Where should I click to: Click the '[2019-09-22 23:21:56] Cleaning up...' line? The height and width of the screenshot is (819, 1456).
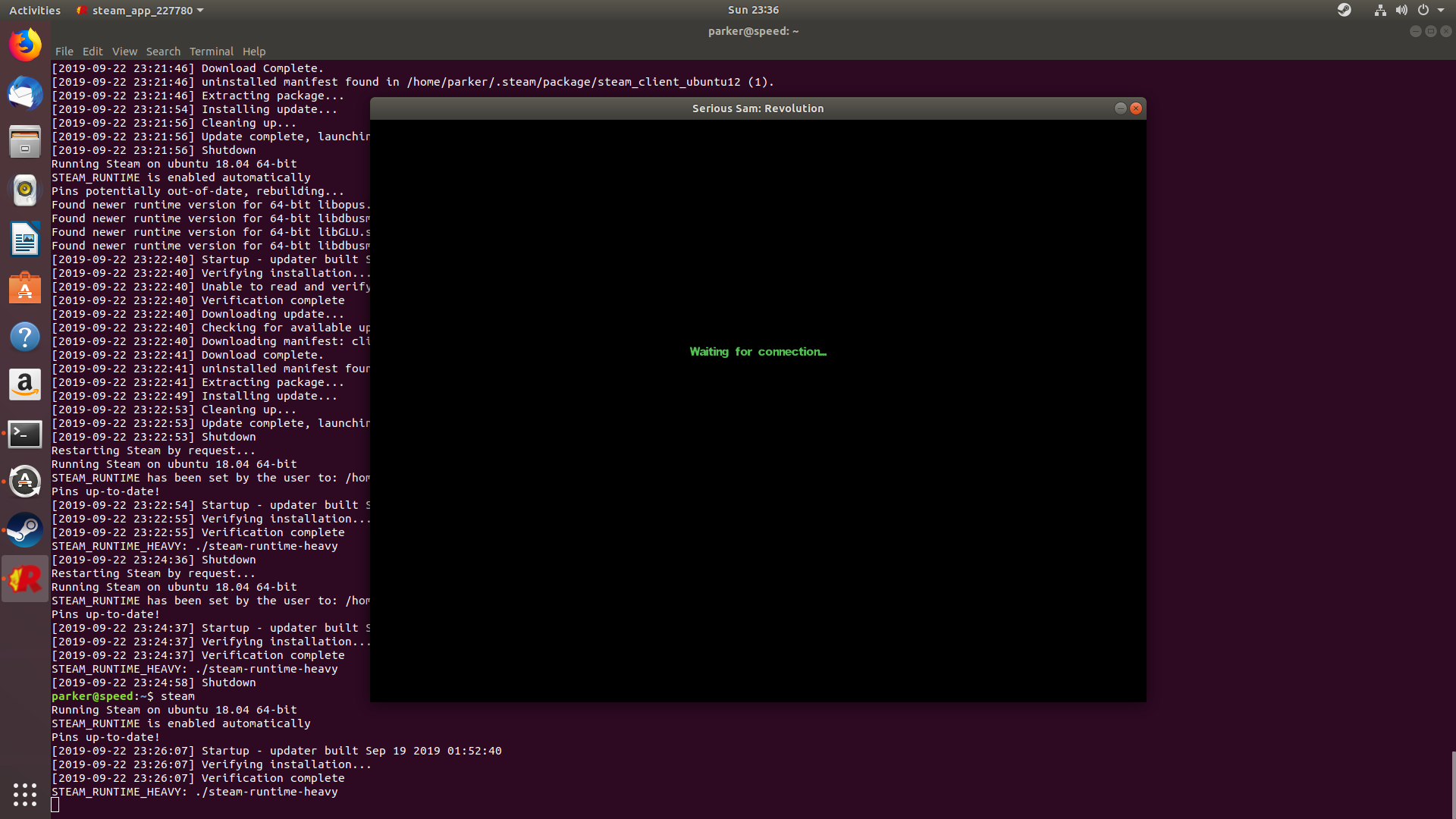point(174,123)
